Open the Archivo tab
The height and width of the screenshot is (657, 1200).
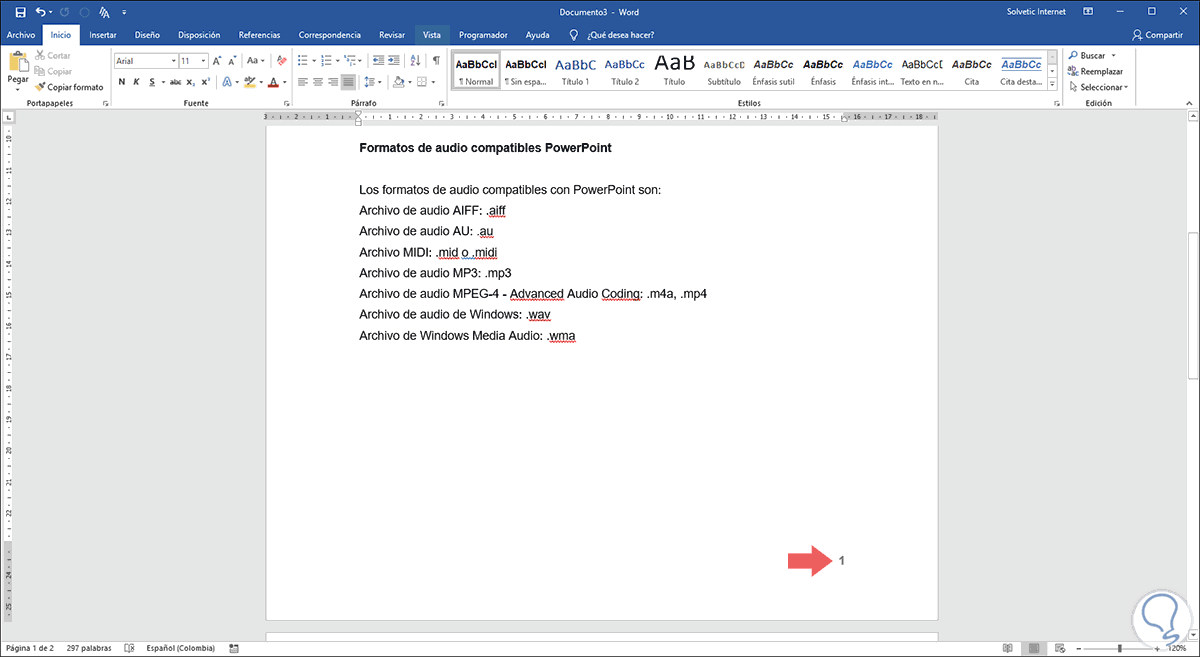click(21, 34)
